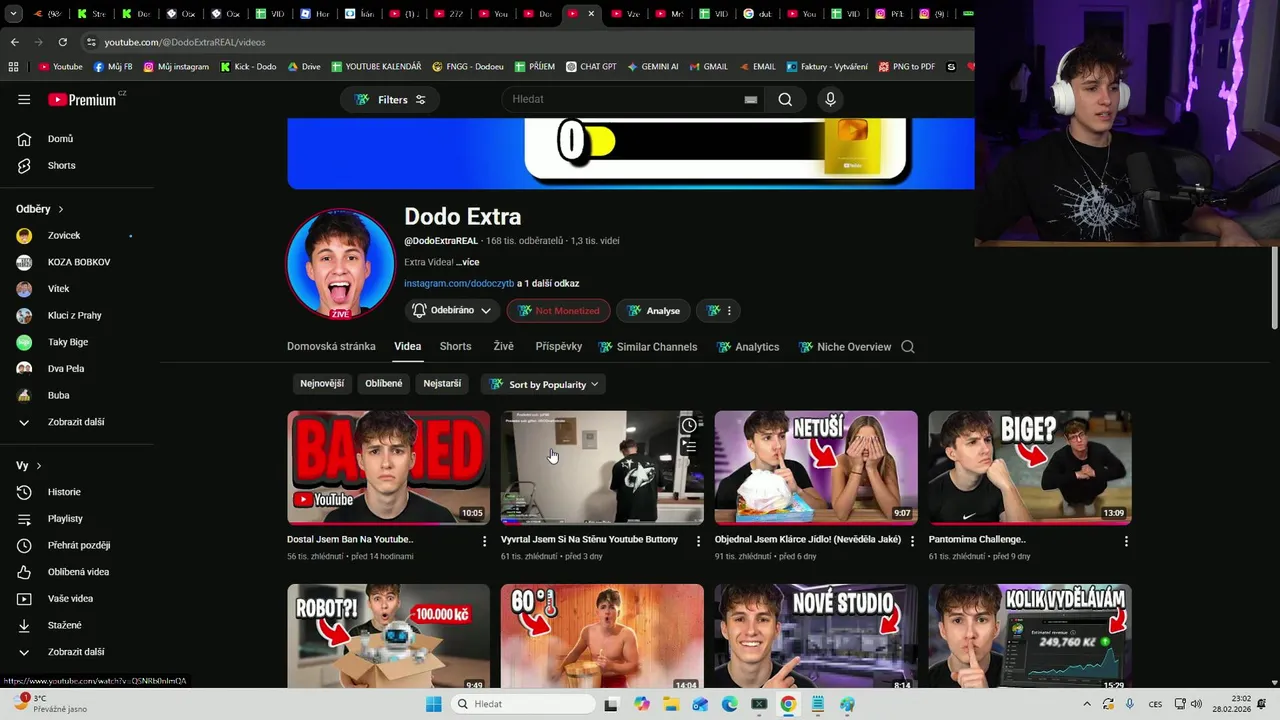Add Vyvrtal Jsem video to queue
The image size is (1280, 720).
coord(689,447)
